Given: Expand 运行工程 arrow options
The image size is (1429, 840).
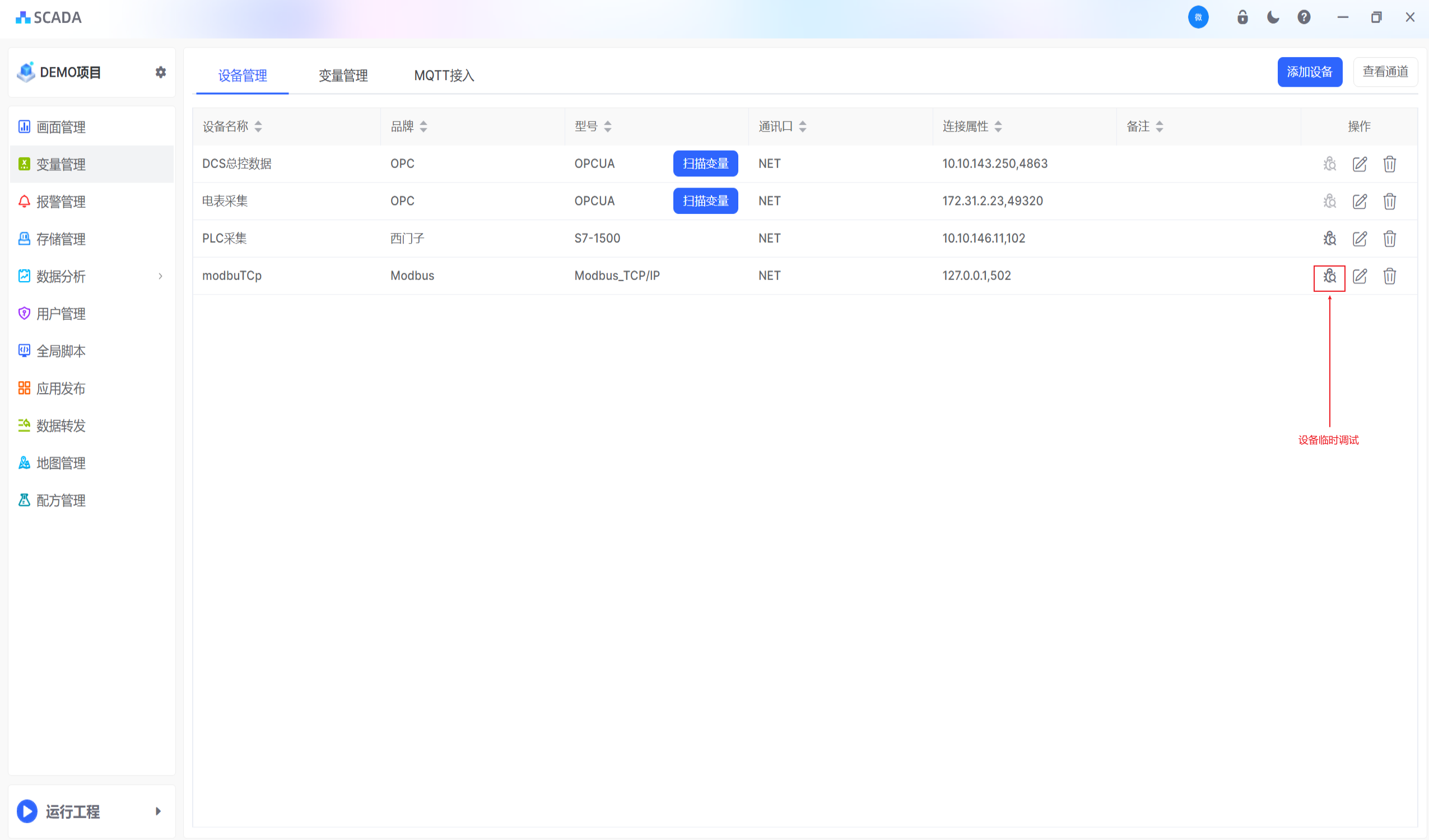Looking at the screenshot, I should (158, 811).
